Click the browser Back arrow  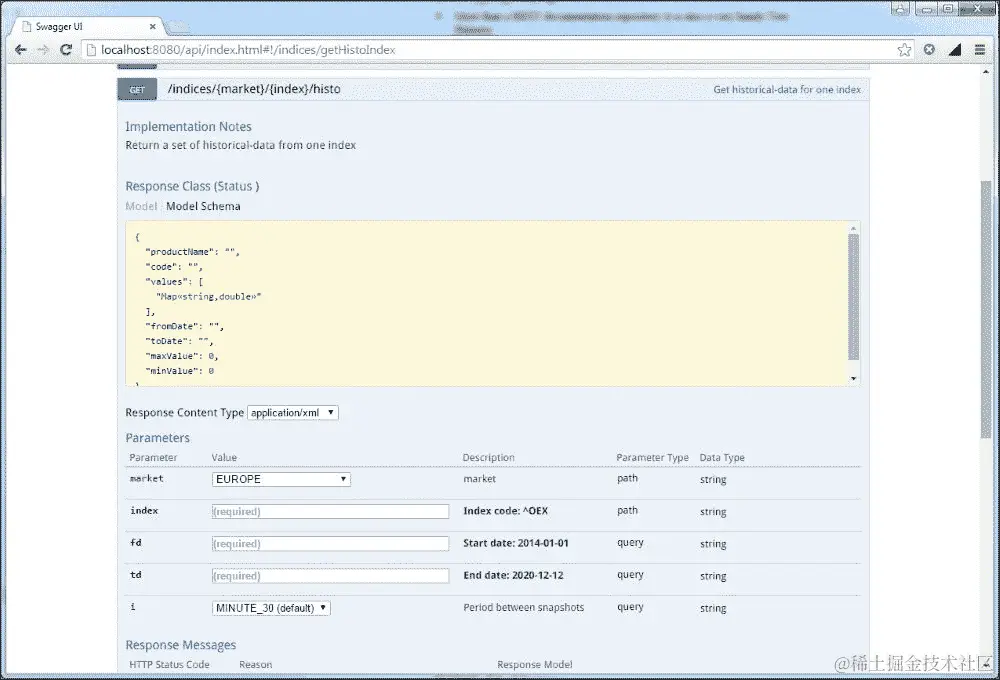pos(20,50)
